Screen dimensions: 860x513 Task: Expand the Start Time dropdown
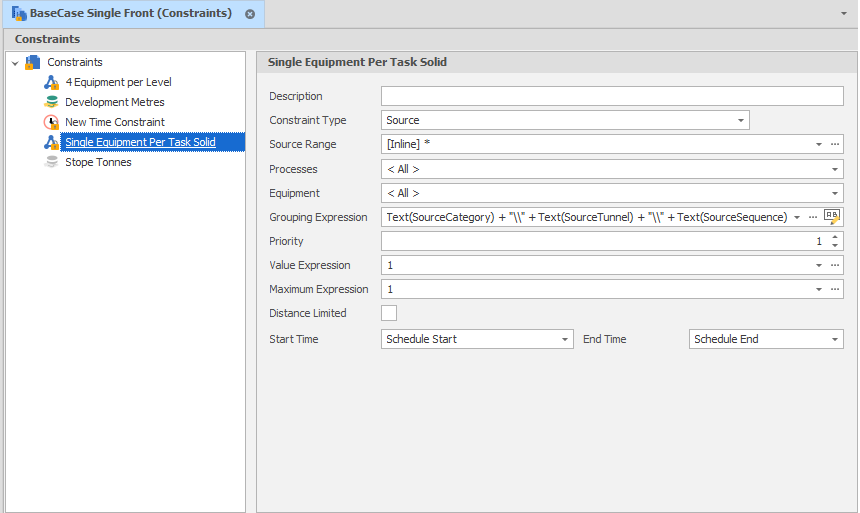point(565,340)
